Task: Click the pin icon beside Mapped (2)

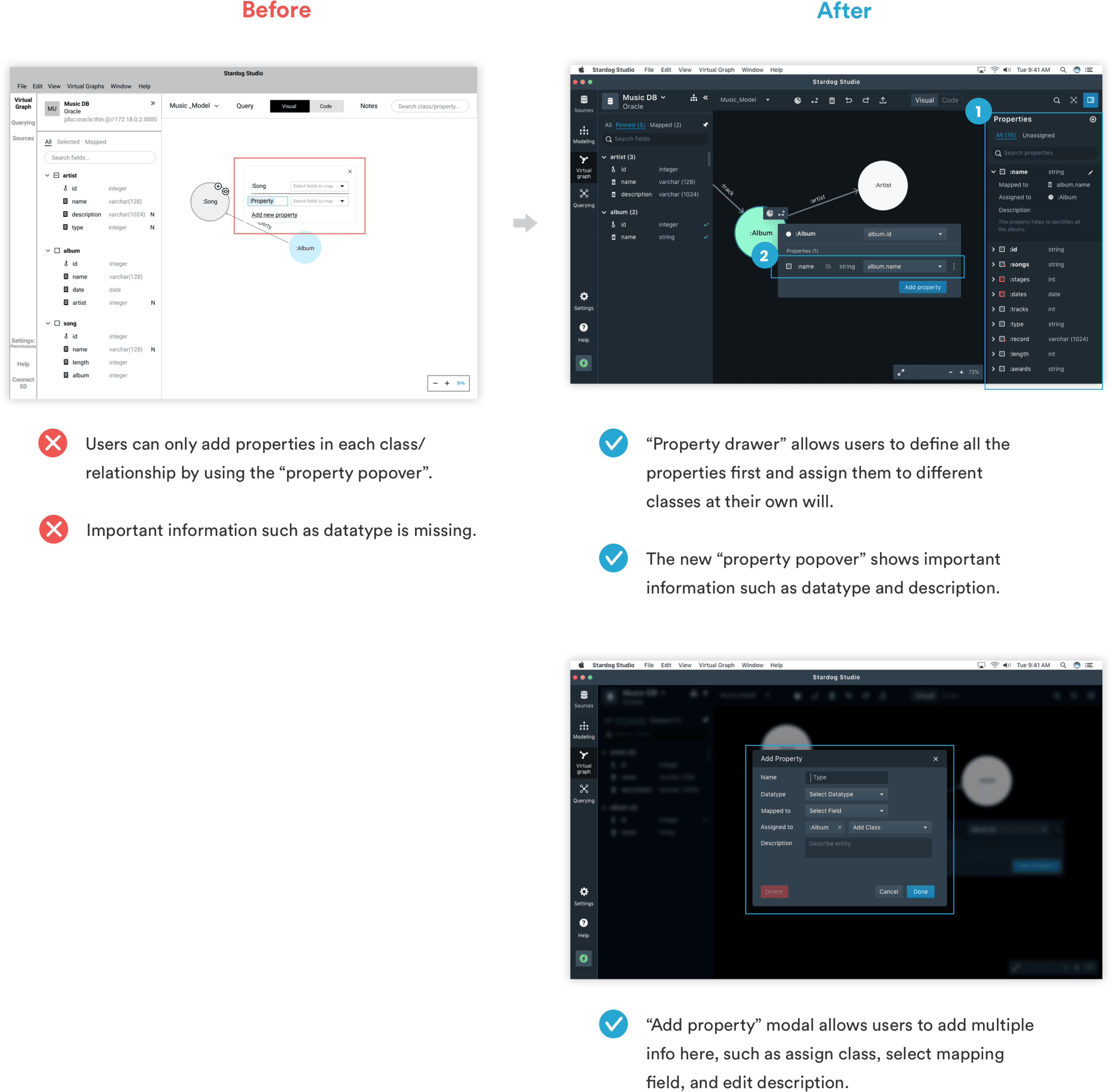Action: tap(705, 124)
